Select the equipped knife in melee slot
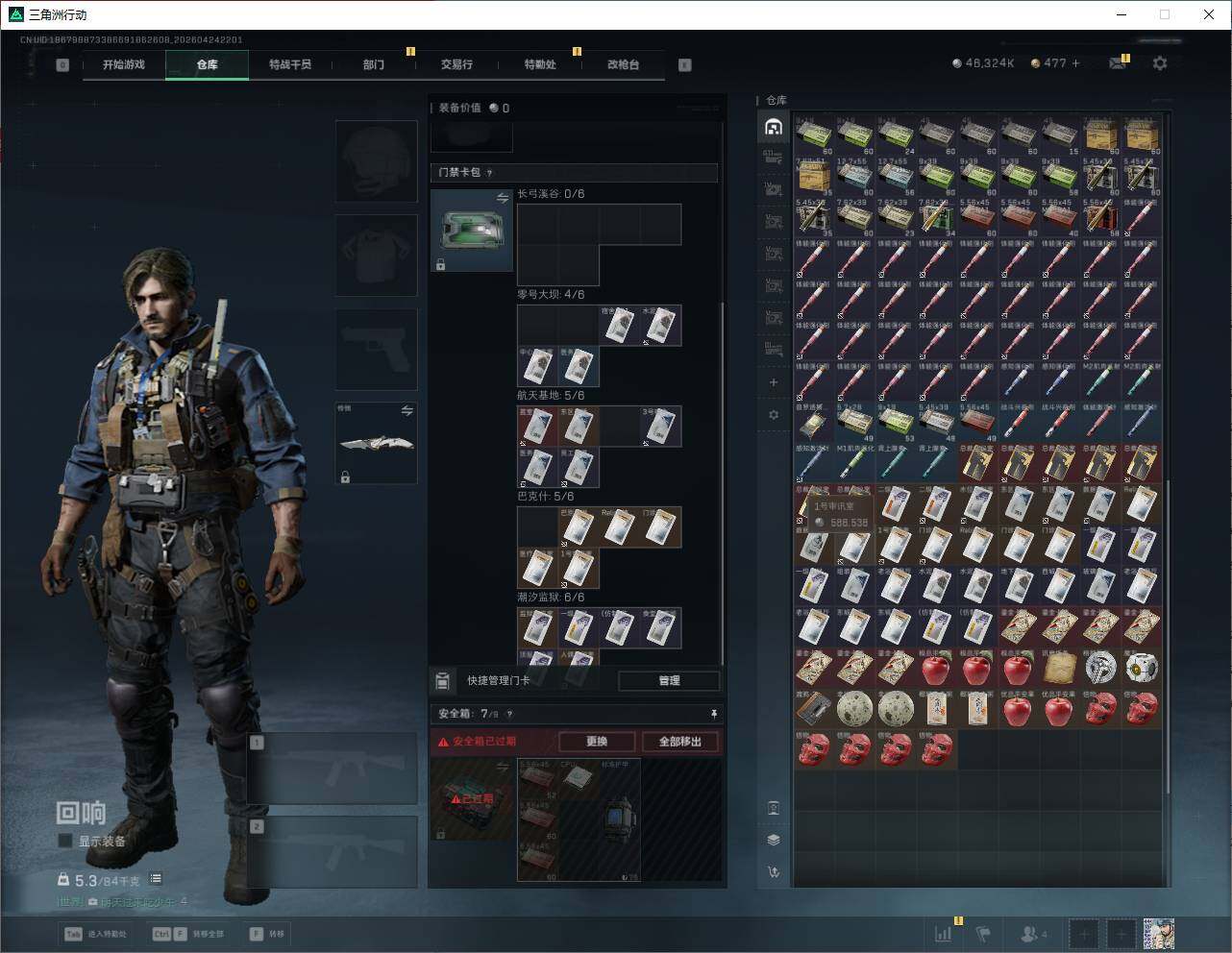The width and height of the screenshot is (1232, 953). coord(376,443)
